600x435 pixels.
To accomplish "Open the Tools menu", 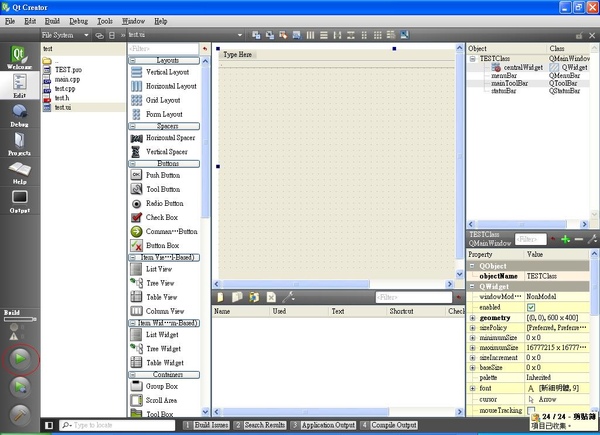I will coord(104,21).
